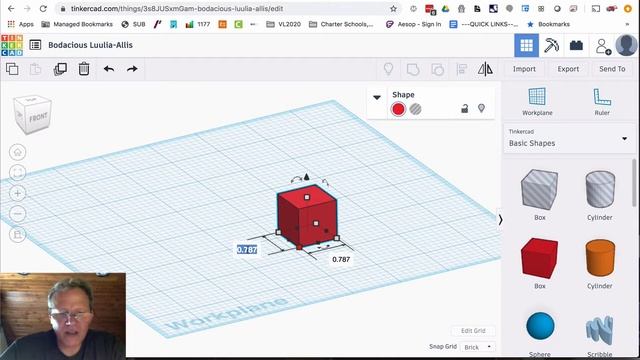The image size is (640, 360).
Task: Click the Ungroup shapes icon
Action: [438, 69]
